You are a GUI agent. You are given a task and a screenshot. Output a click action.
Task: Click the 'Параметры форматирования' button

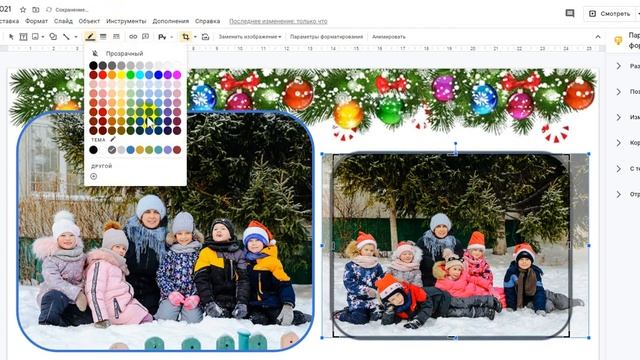(x=326, y=37)
